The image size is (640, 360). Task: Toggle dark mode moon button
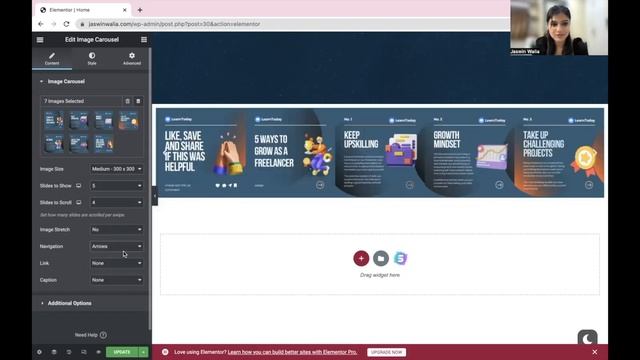click(587, 338)
